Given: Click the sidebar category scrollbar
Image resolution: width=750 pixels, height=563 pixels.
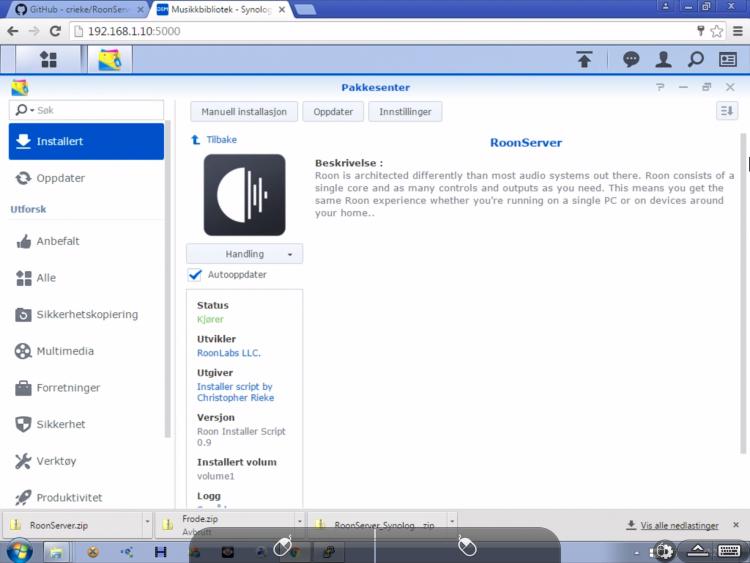Looking at the screenshot, I should click(x=167, y=280).
